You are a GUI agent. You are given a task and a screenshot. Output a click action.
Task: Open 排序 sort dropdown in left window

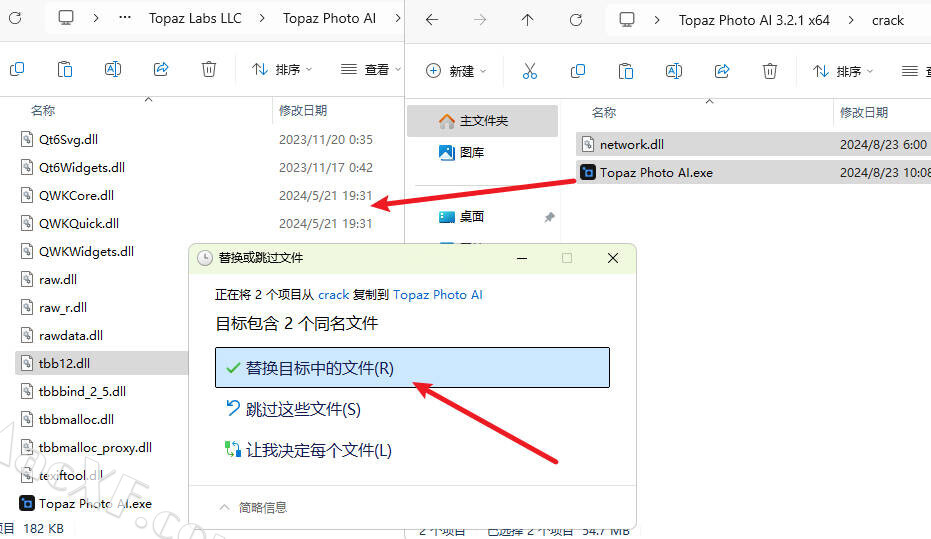[x=282, y=69]
